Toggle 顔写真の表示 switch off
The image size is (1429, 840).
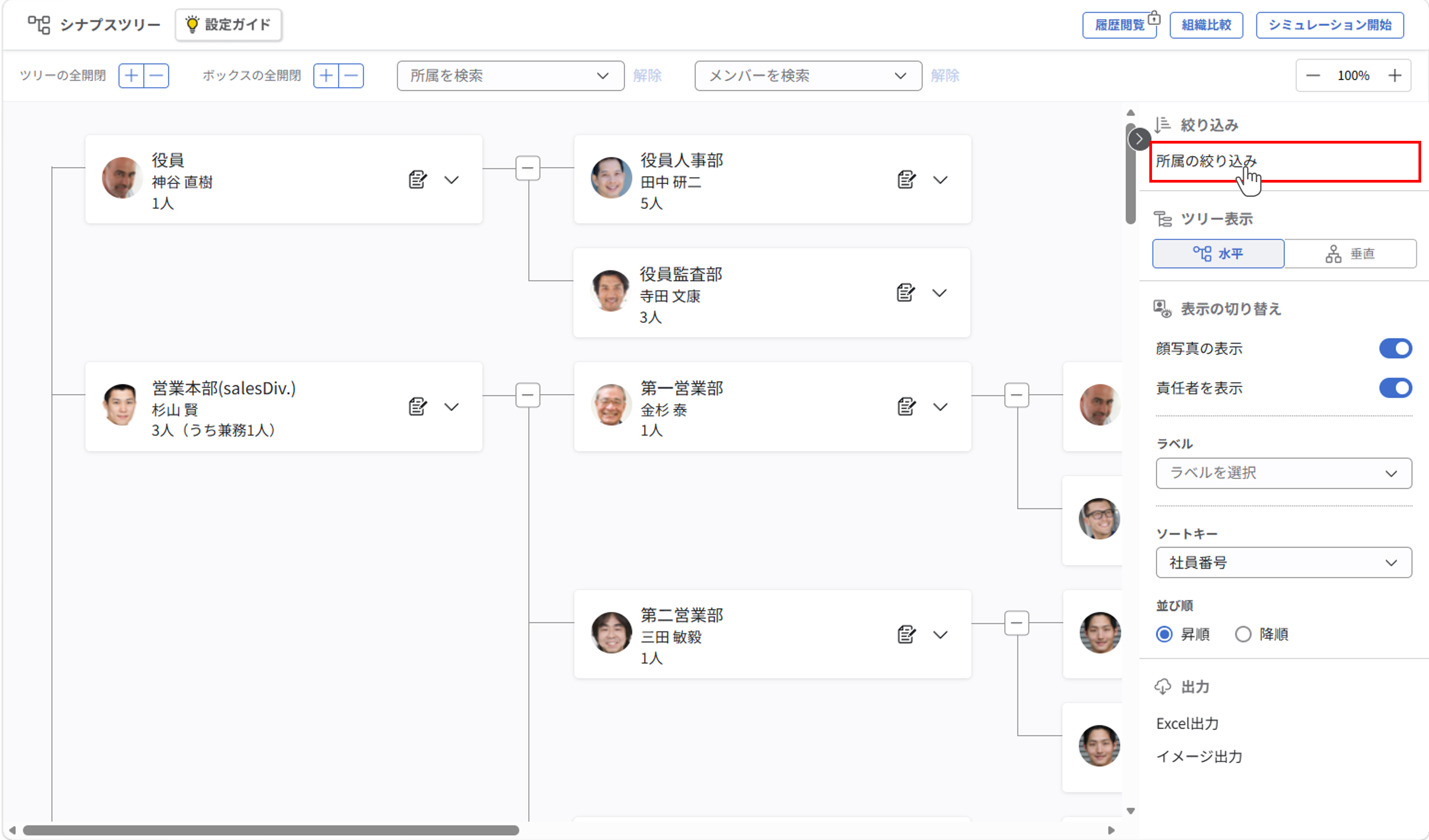[x=1395, y=348]
